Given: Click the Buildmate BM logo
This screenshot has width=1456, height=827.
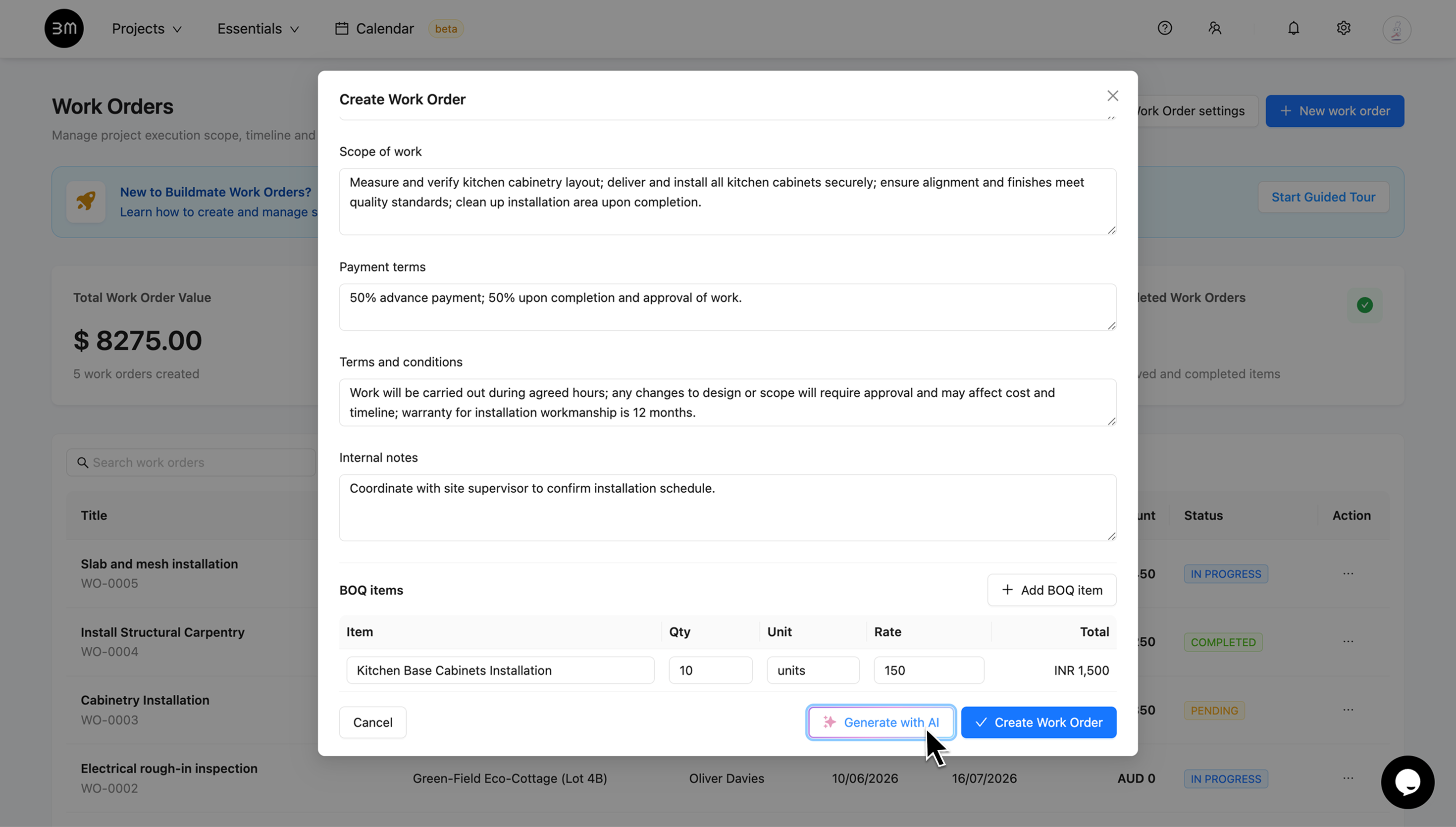Looking at the screenshot, I should pyautogui.click(x=63, y=28).
